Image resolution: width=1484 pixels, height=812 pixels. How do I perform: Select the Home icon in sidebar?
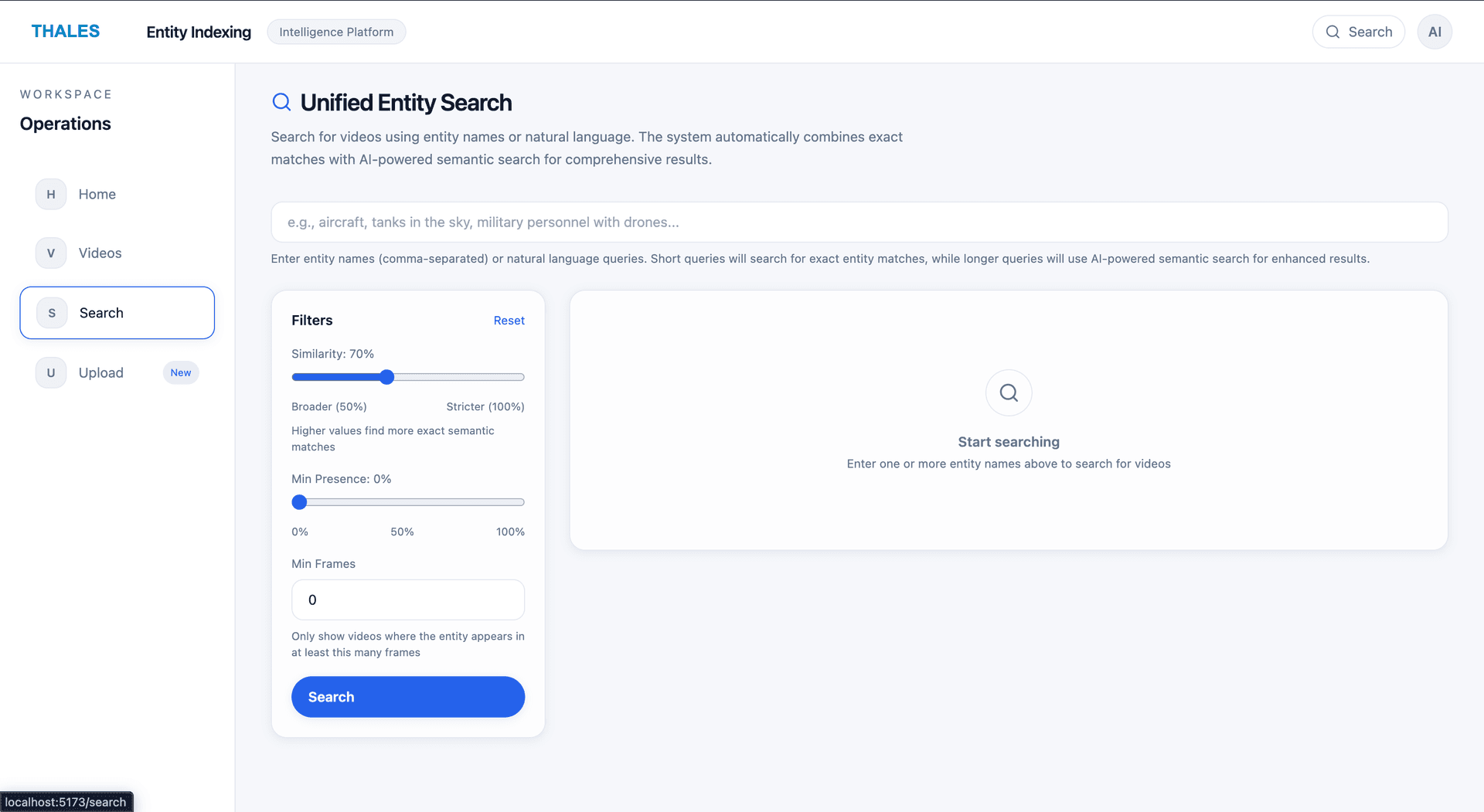(x=50, y=194)
